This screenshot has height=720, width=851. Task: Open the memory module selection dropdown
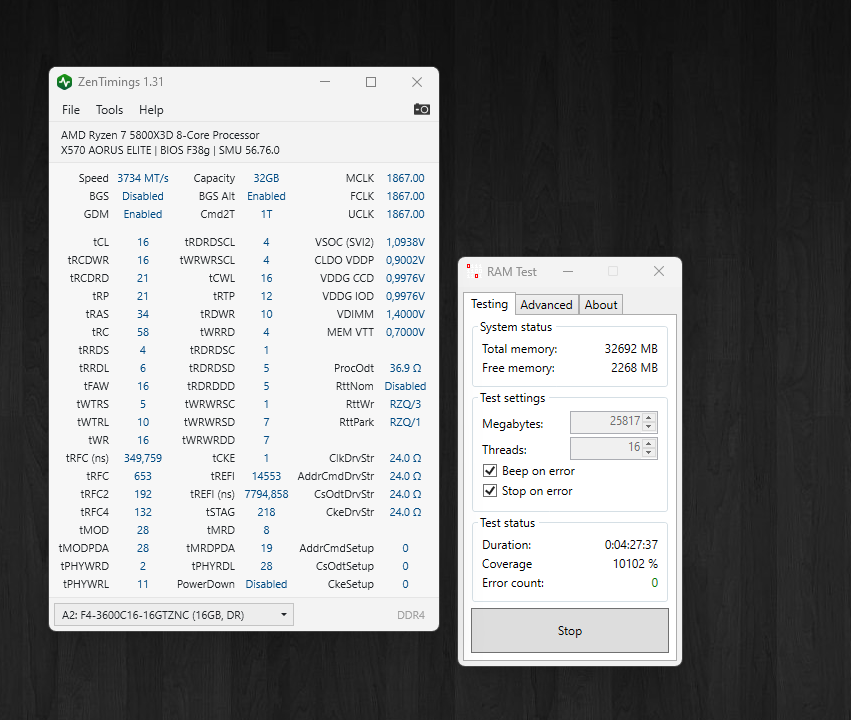174,615
